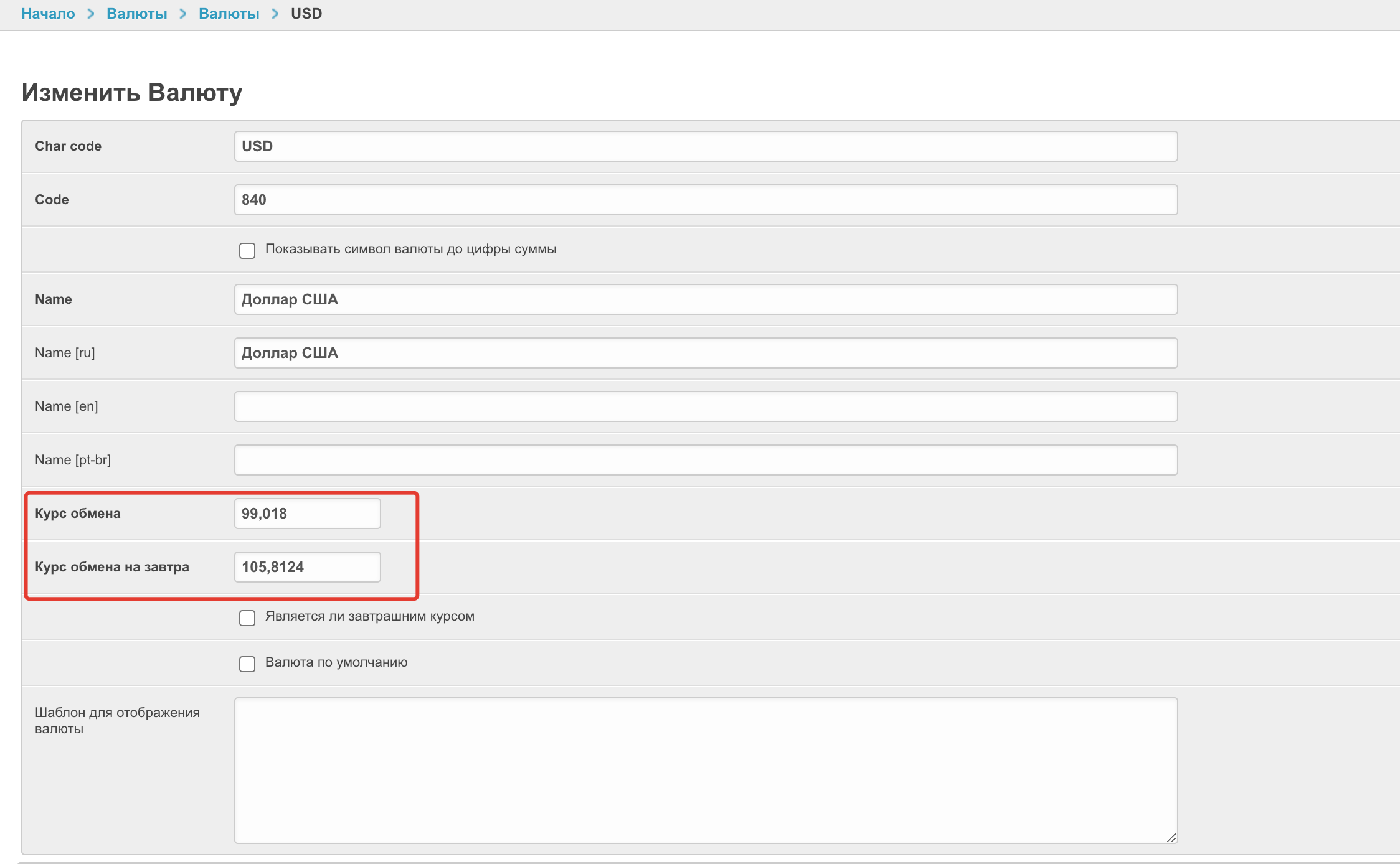Focus the Char code field with USD

click(x=705, y=146)
